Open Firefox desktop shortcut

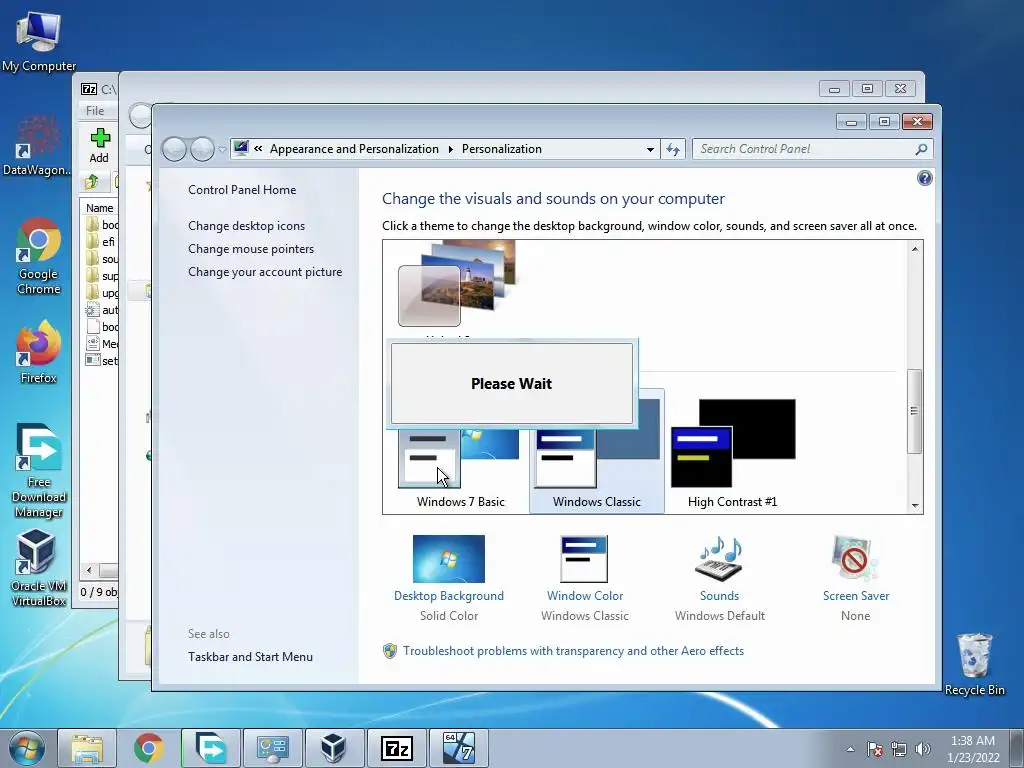click(39, 351)
